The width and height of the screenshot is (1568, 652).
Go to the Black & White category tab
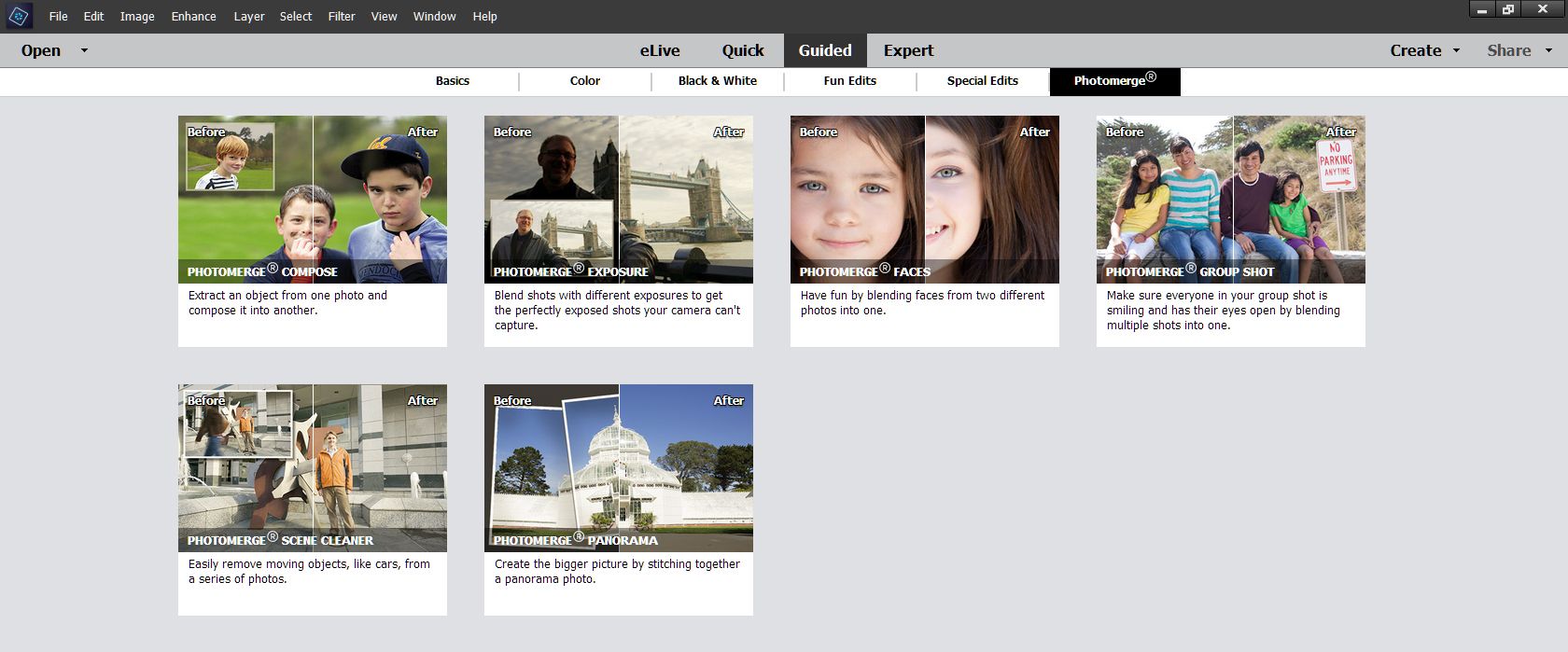click(718, 81)
